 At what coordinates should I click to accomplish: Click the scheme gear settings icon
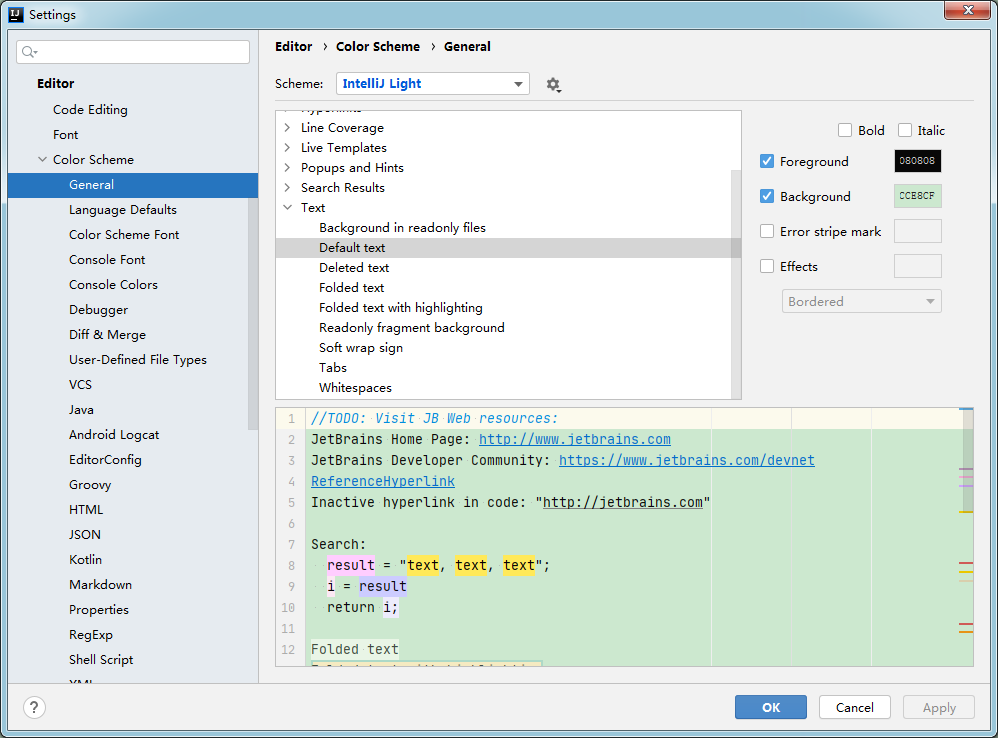[553, 85]
